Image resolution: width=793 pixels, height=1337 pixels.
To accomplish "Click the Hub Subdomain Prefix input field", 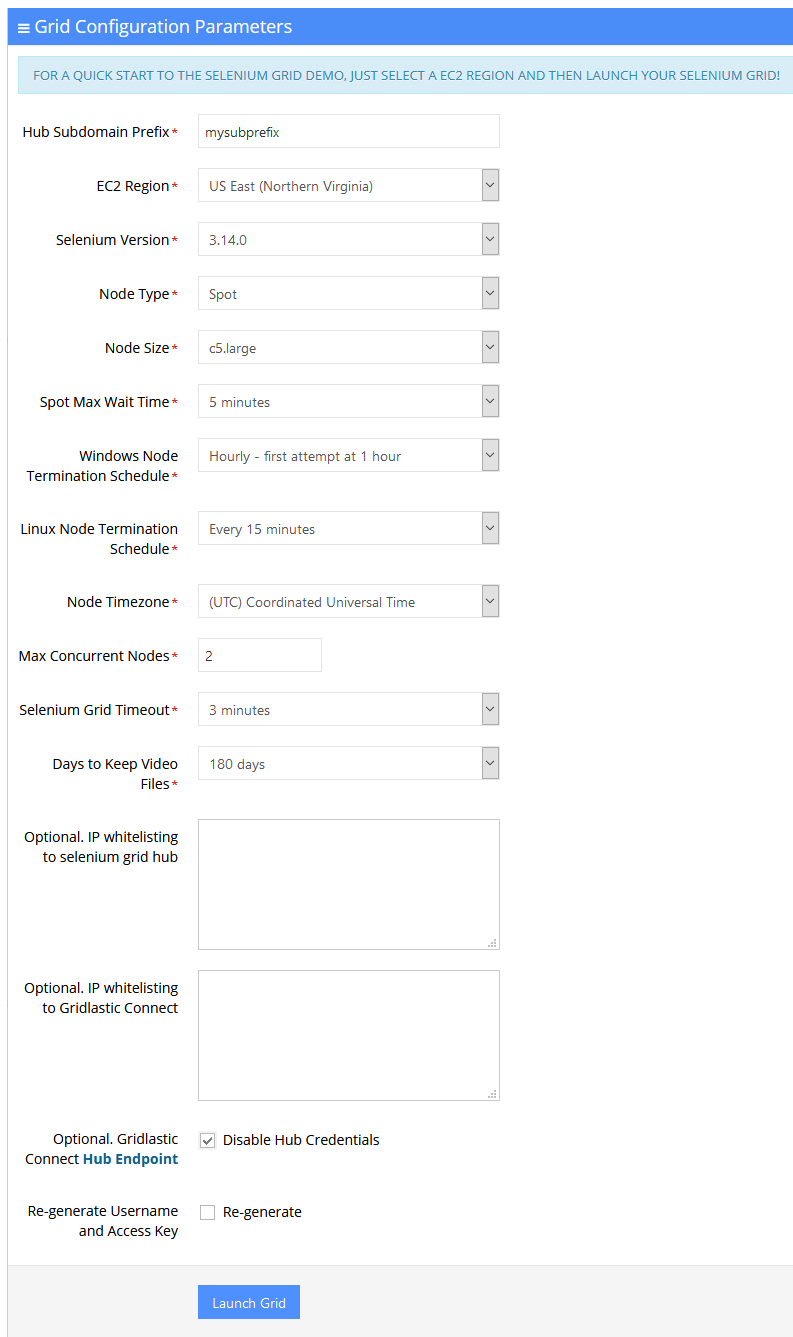I will (x=348, y=131).
